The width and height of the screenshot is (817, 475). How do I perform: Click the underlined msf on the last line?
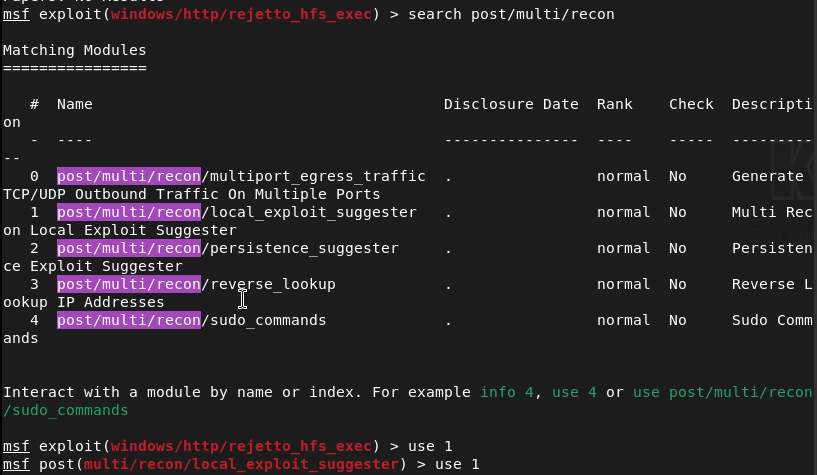click(16, 465)
